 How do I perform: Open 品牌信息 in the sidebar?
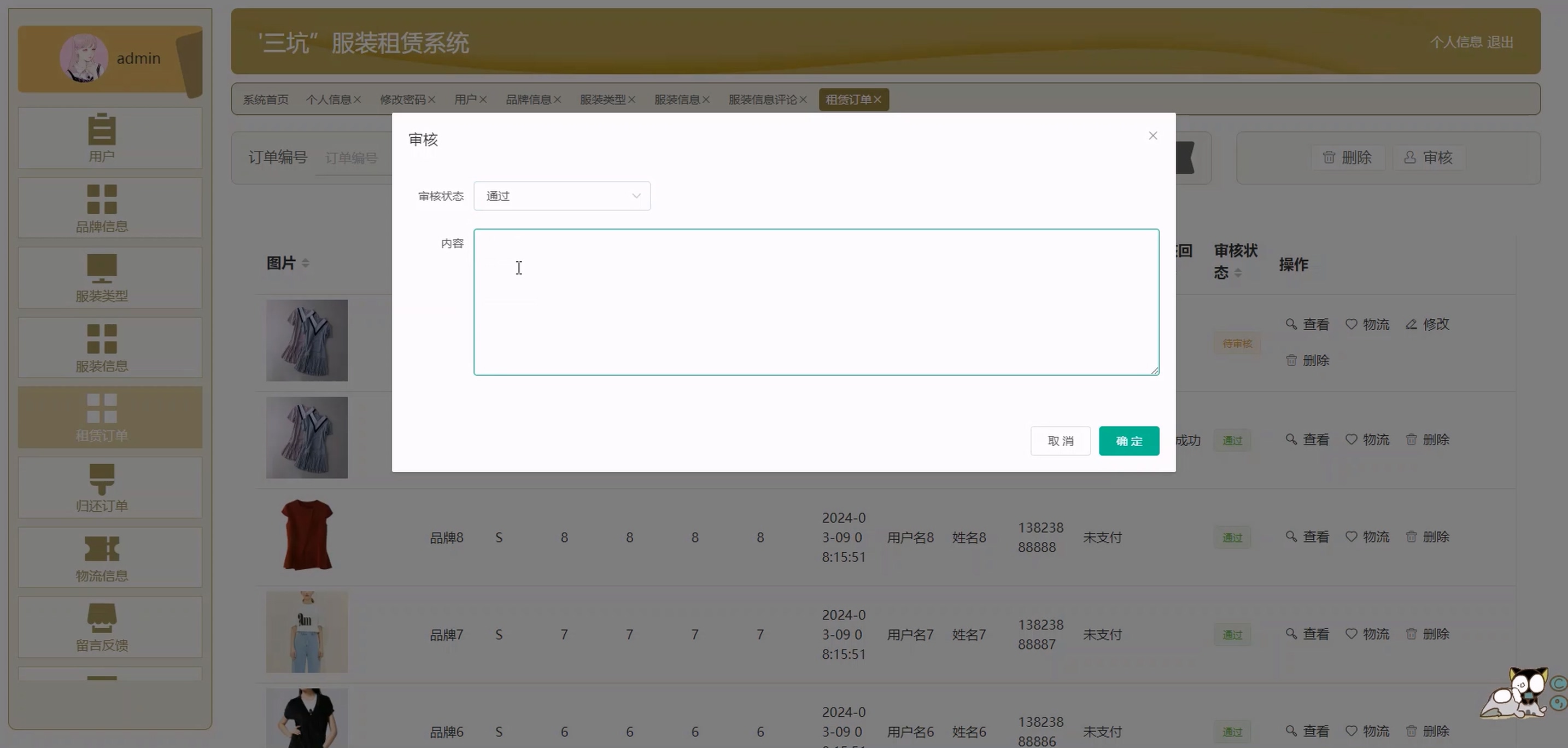(x=110, y=208)
